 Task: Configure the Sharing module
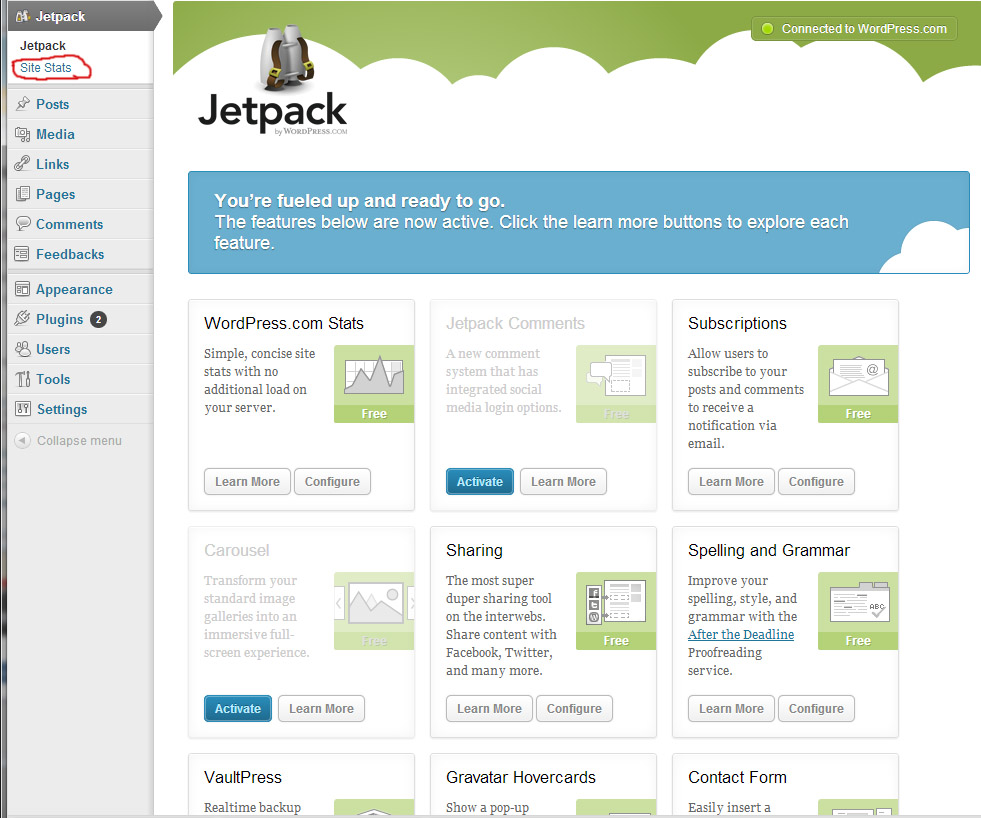pos(574,709)
